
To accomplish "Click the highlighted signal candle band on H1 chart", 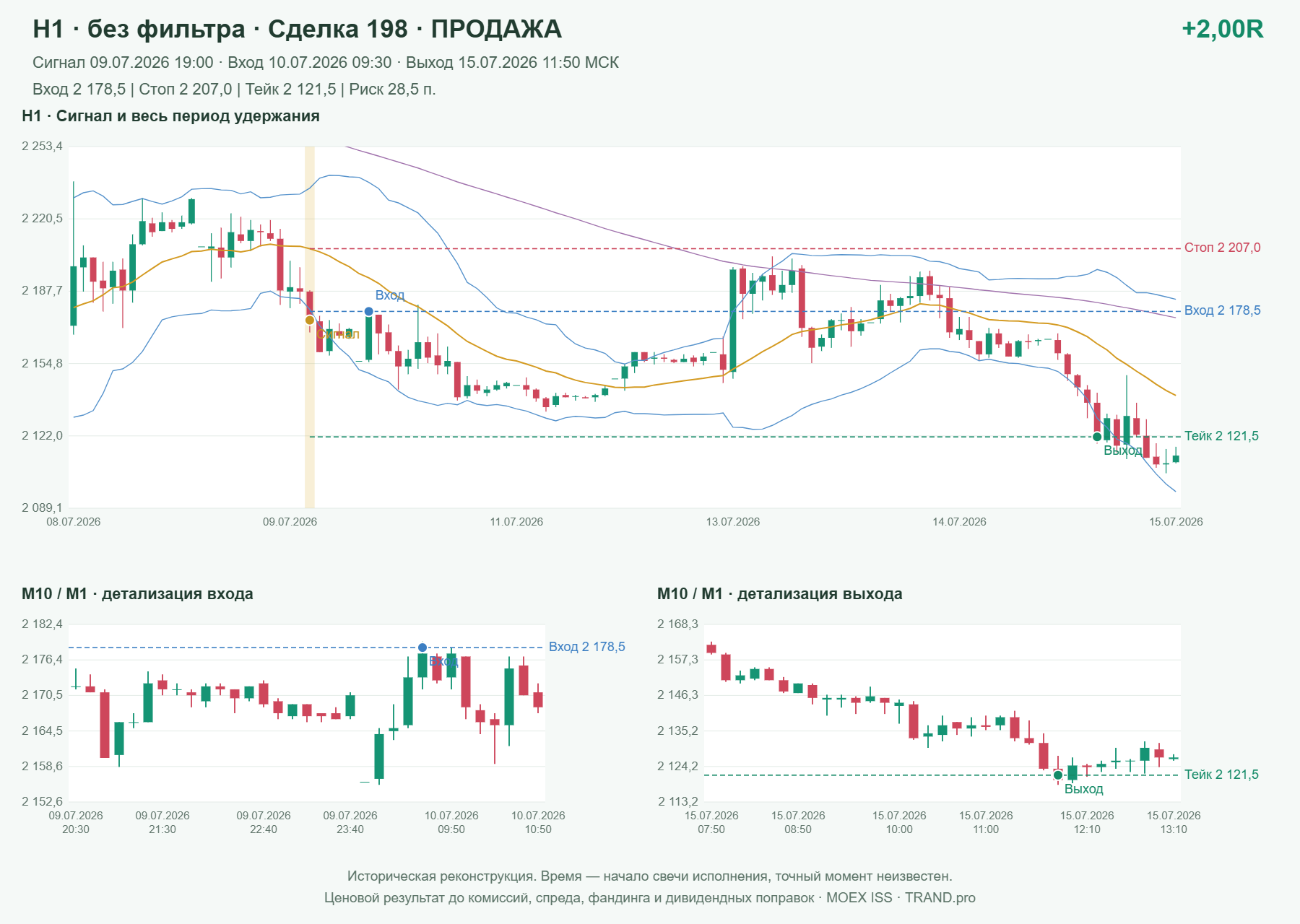I will pyautogui.click(x=310, y=327).
